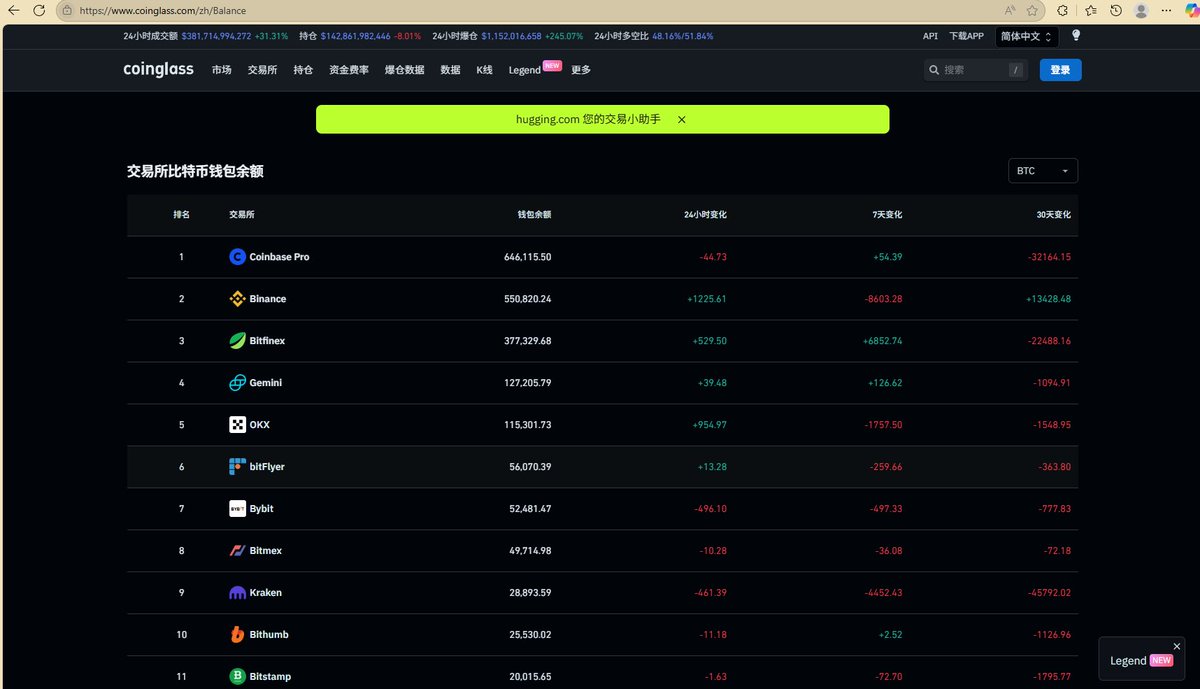
Task: Go back using the browser back arrow
Action: pyautogui.click(x=14, y=10)
